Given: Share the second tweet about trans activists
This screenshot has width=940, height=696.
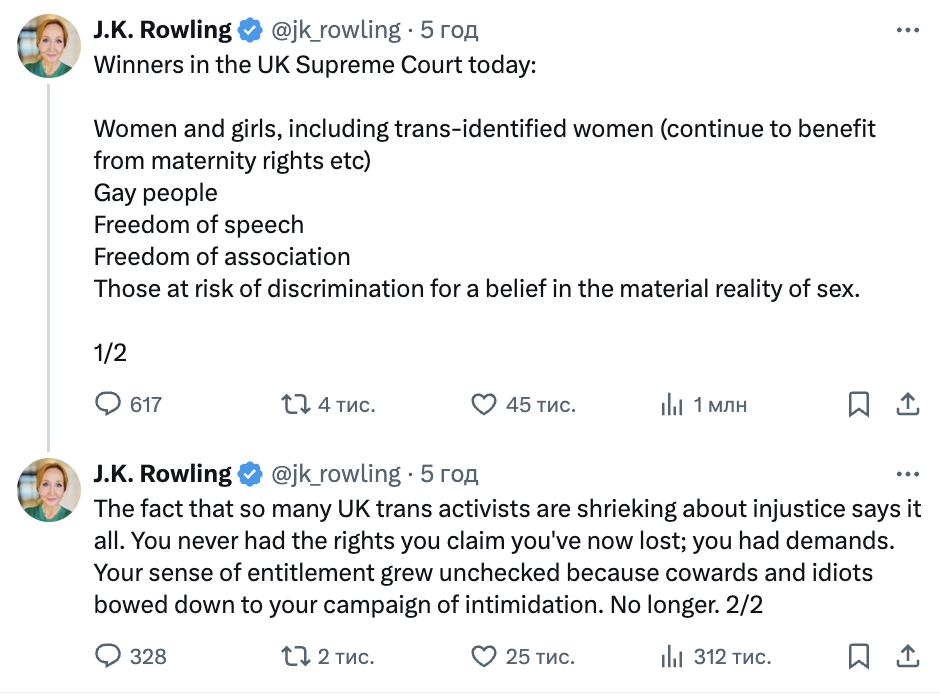Looking at the screenshot, I should click(908, 656).
